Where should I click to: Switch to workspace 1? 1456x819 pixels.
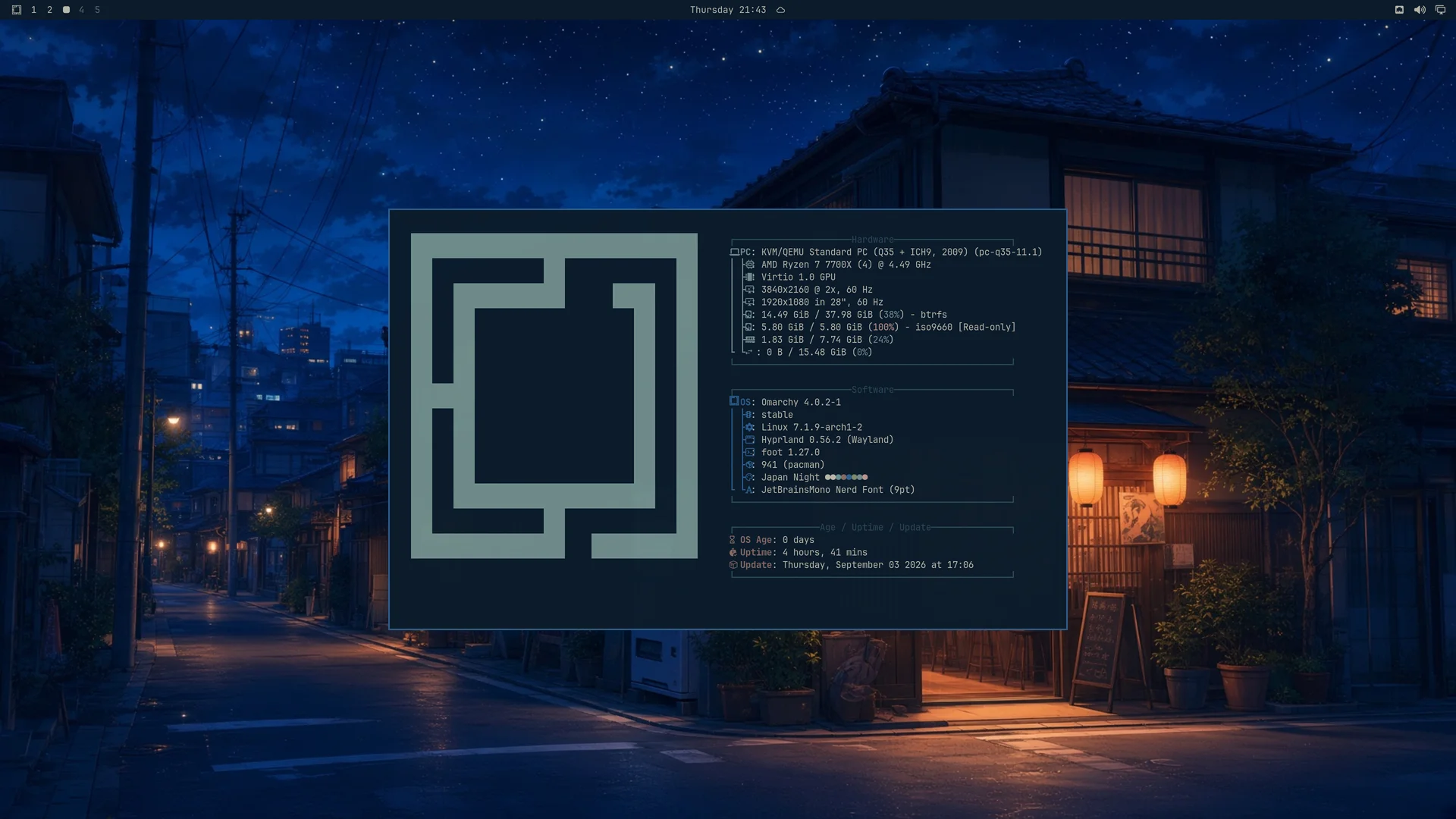point(33,10)
